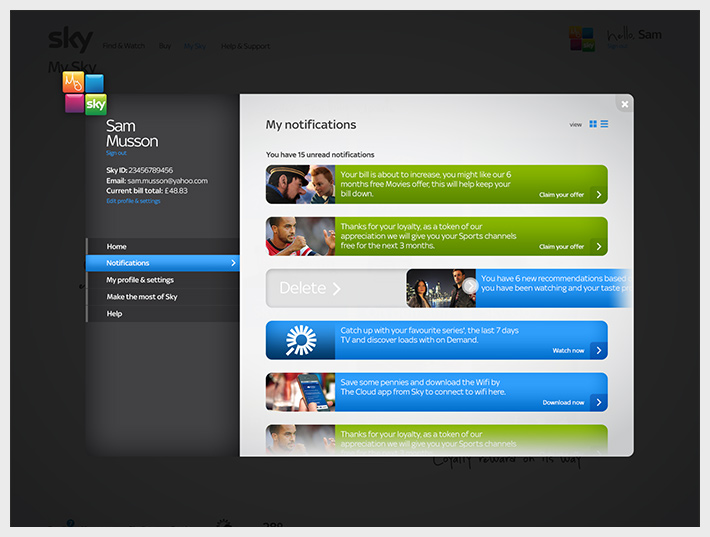
Task: Select Notifications in the sidebar
Action: 163,263
